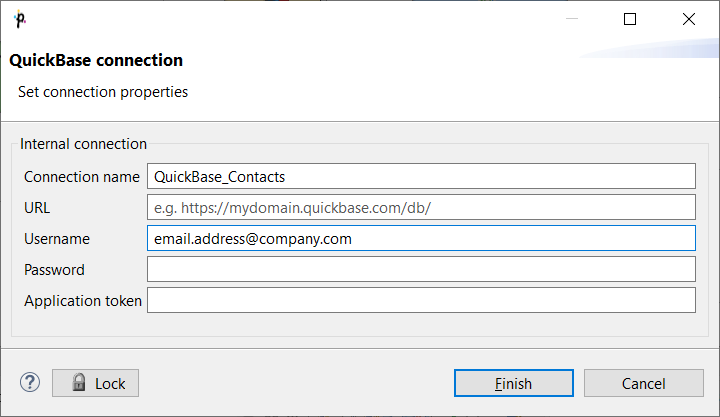Confirm the connection with the Finish button

[514, 383]
